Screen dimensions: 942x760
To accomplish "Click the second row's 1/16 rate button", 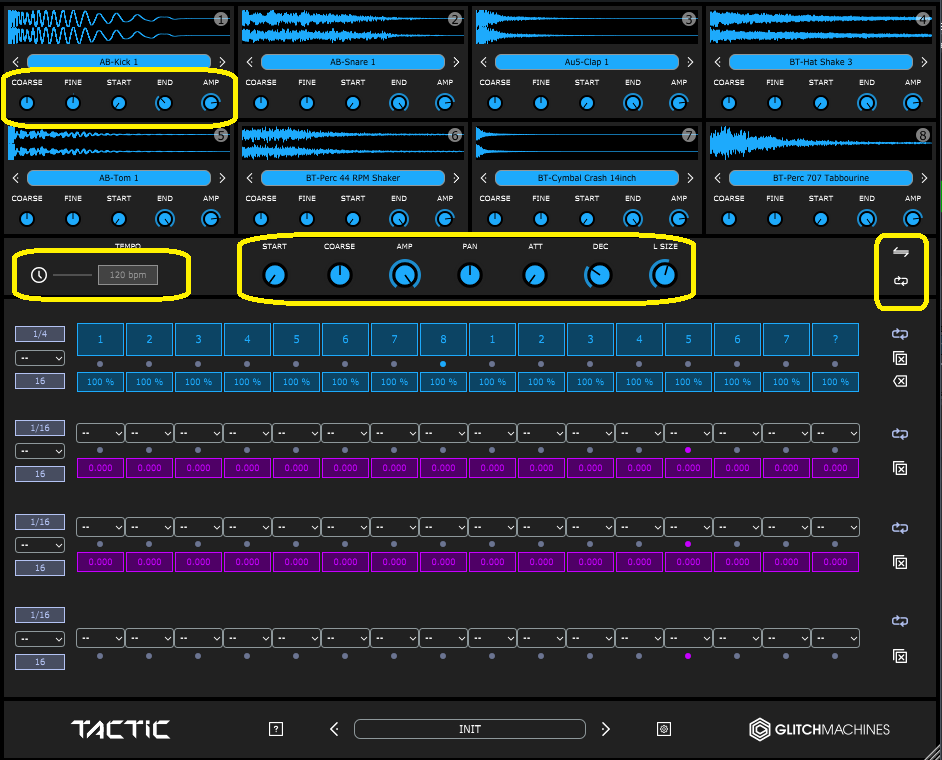I will click(x=40, y=428).
